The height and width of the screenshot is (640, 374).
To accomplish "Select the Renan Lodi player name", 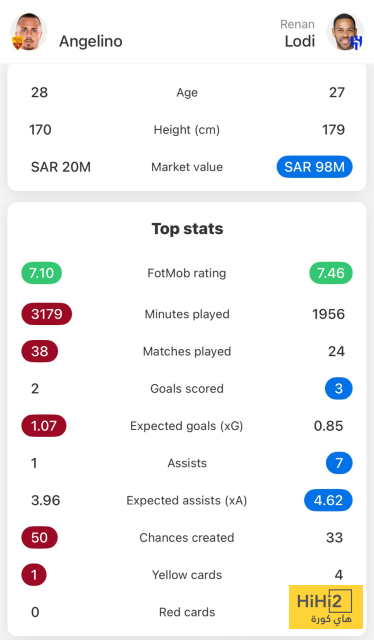I will [298, 34].
